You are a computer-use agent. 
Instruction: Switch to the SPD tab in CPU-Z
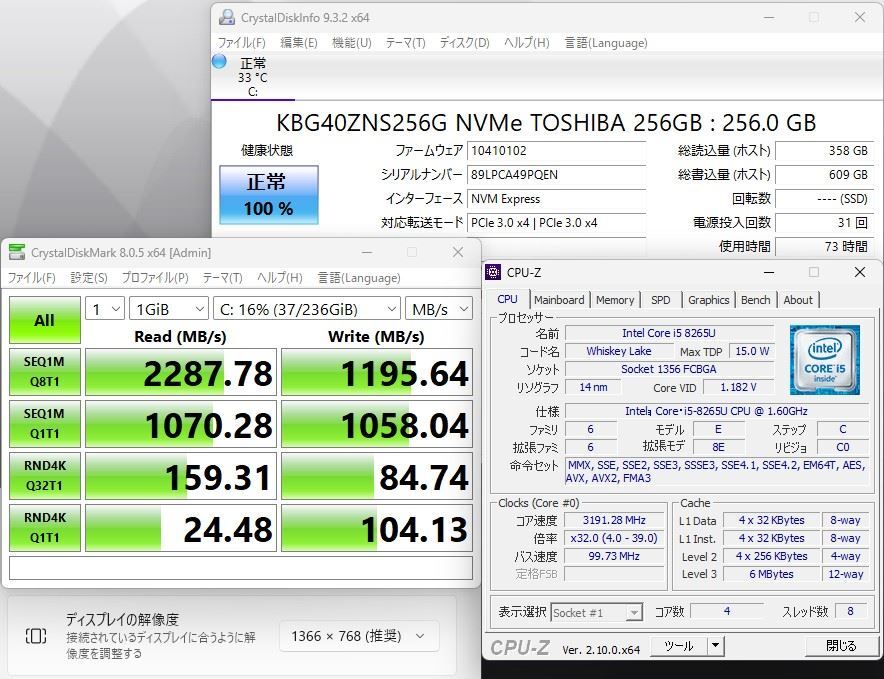pyautogui.click(x=661, y=300)
